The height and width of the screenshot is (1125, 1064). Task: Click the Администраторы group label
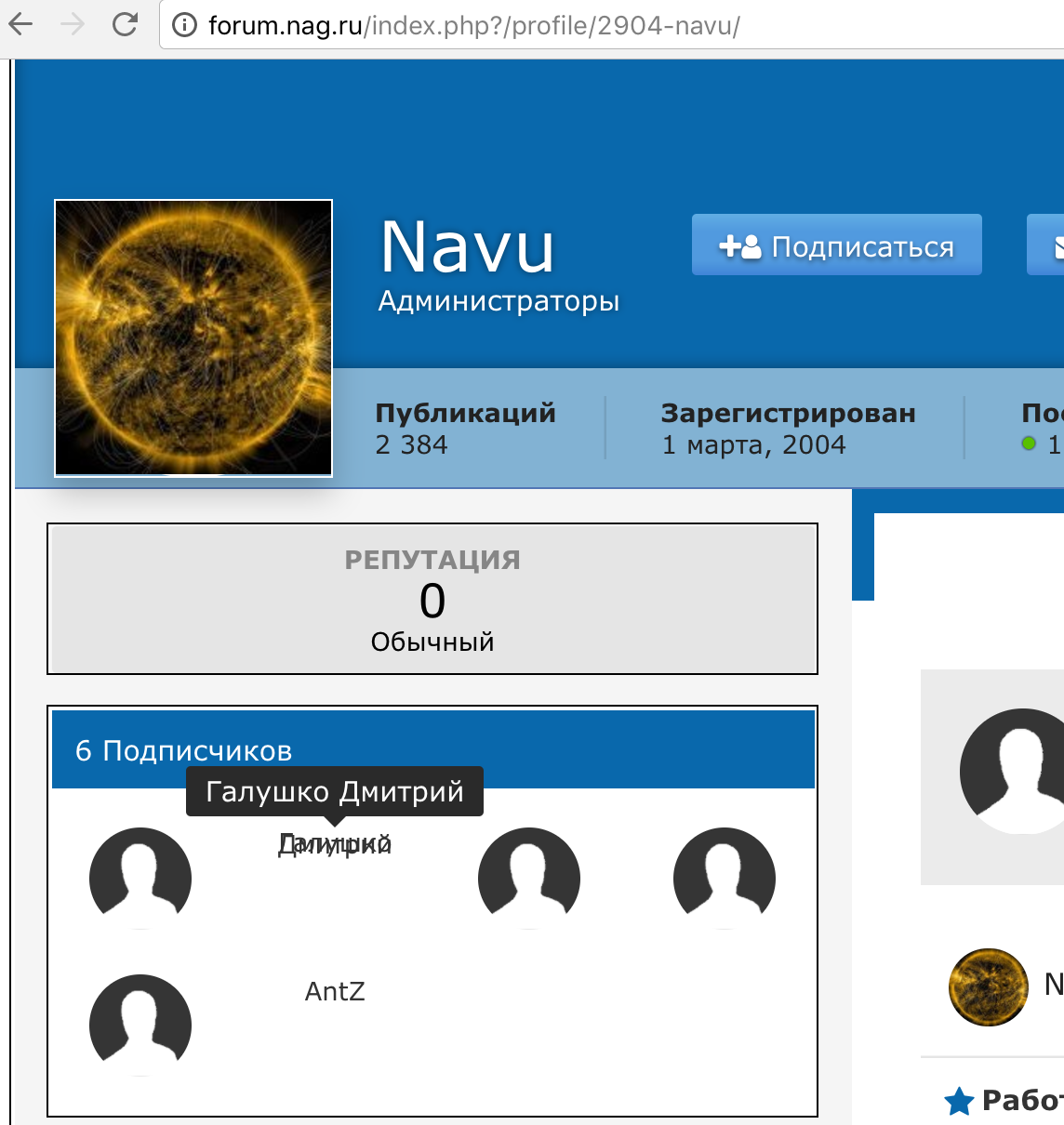(499, 301)
